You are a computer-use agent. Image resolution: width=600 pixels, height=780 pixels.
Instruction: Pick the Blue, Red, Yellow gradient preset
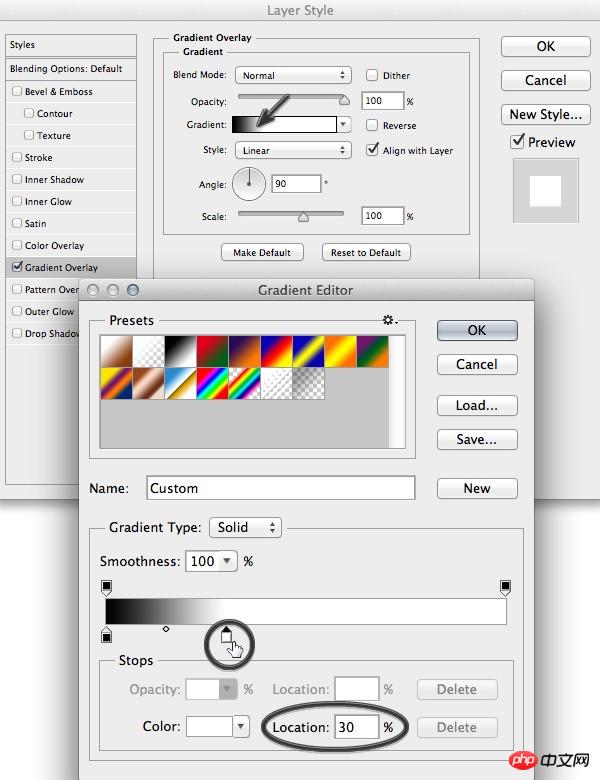point(277,352)
